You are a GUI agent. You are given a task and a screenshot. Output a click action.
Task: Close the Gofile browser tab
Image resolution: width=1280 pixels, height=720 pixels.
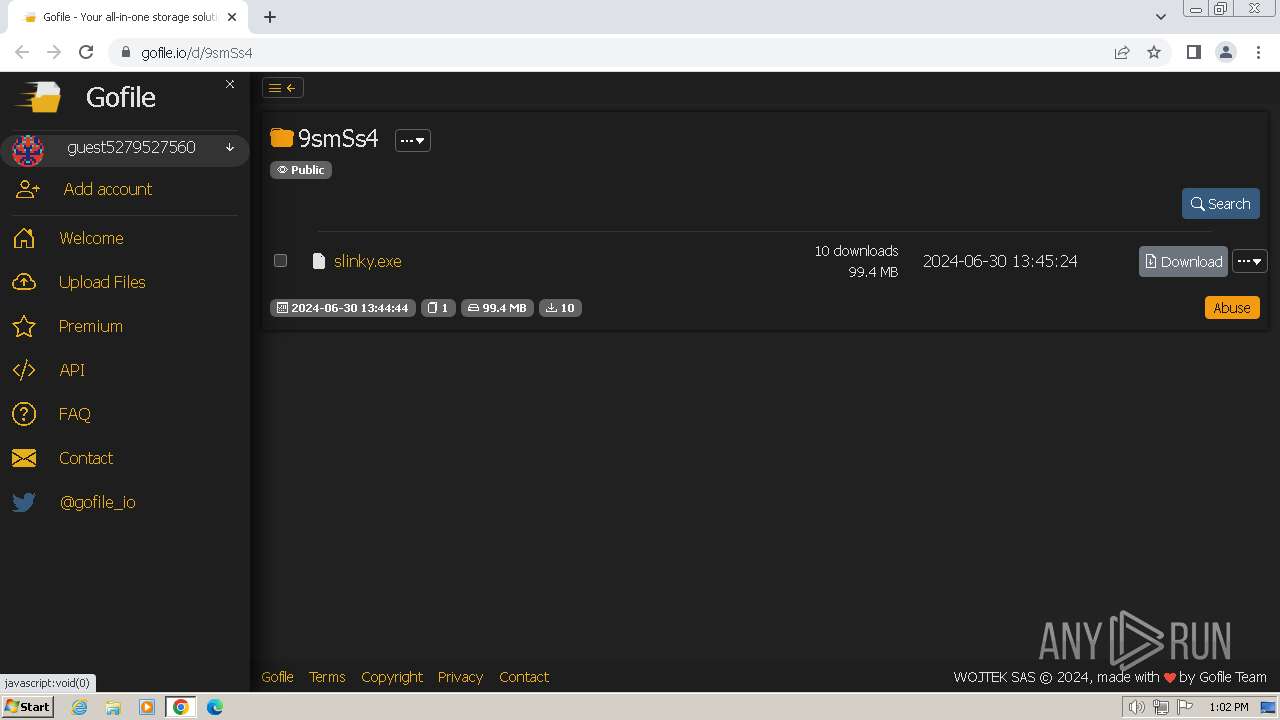231,17
